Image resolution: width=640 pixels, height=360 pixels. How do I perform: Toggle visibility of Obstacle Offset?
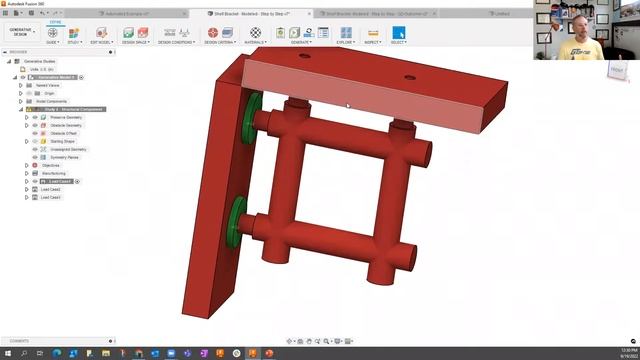pos(35,133)
